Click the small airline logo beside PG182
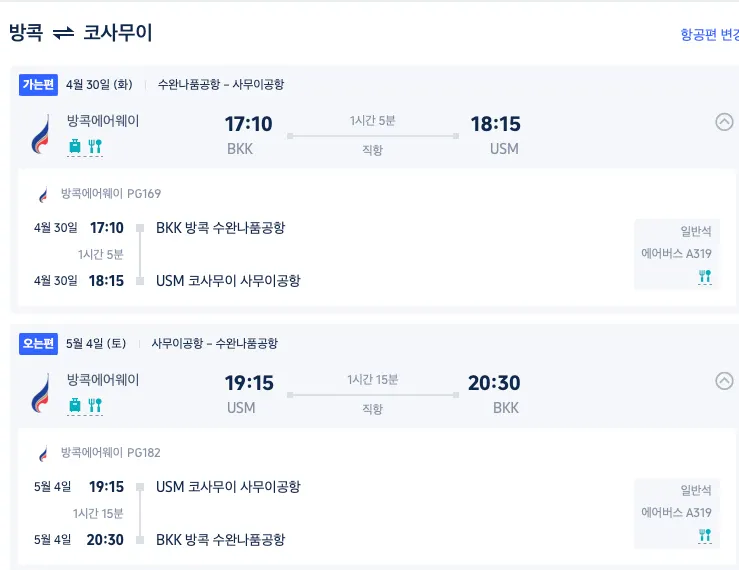Screen dimensions: 739x570 tap(43, 454)
